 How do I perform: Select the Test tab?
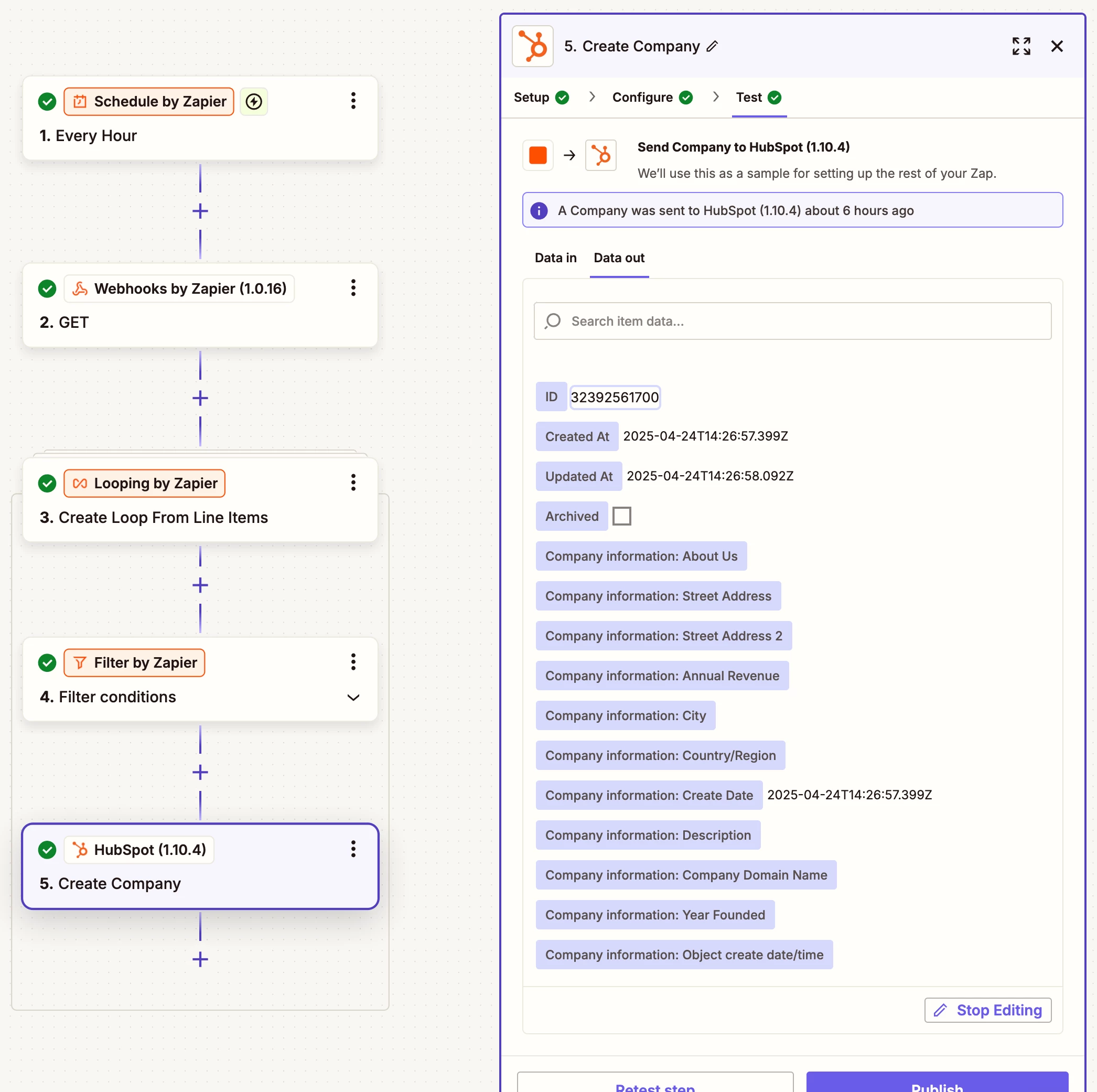coord(759,97)
